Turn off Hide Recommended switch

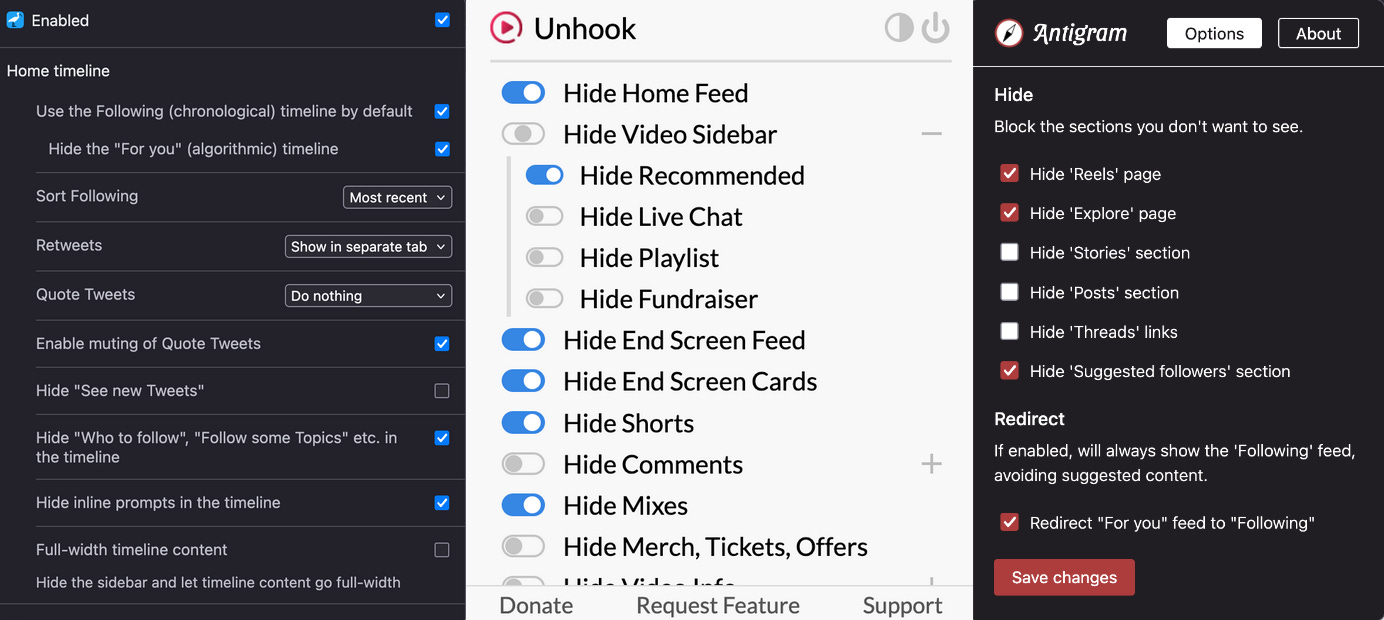click(545, 175)
